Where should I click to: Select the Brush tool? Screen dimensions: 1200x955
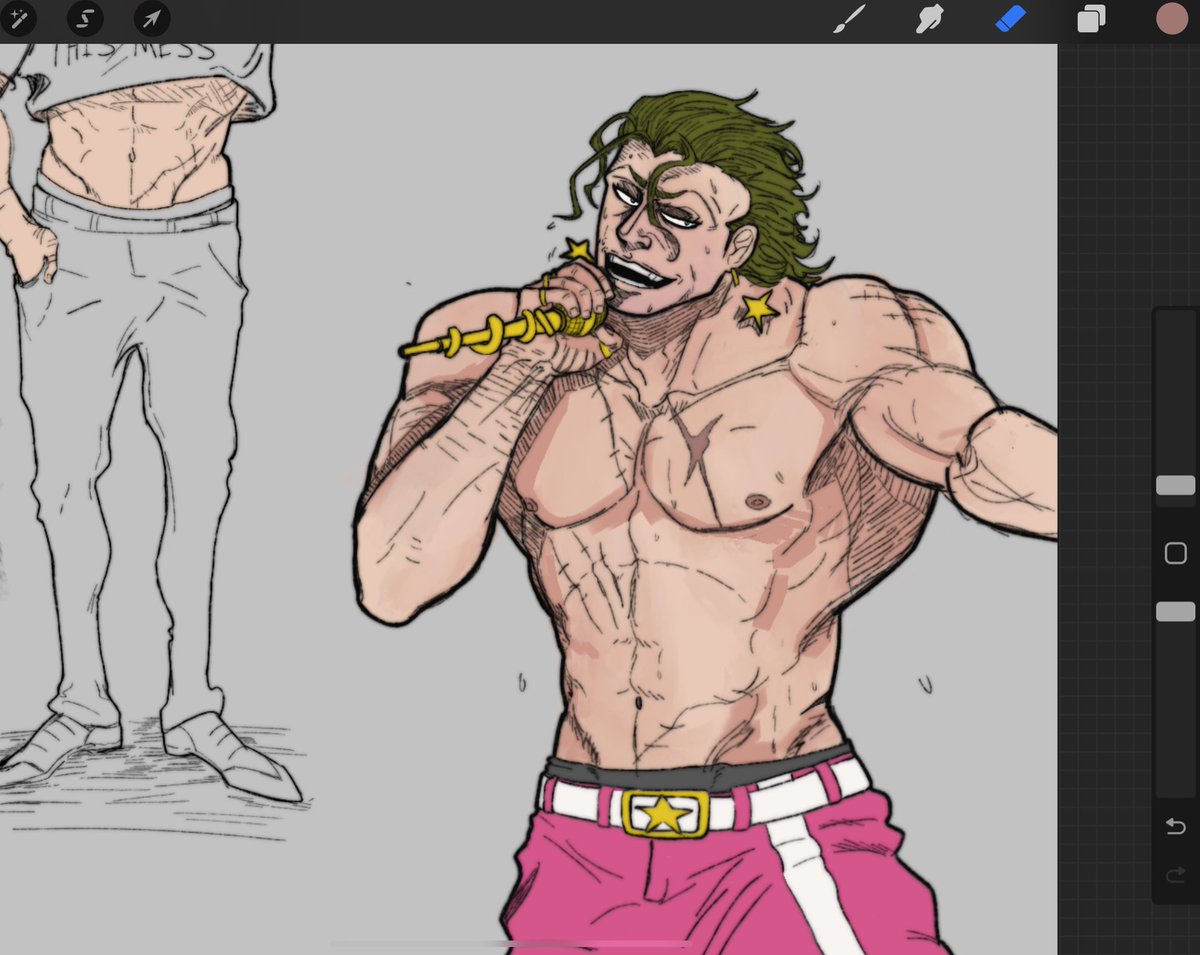848,19
